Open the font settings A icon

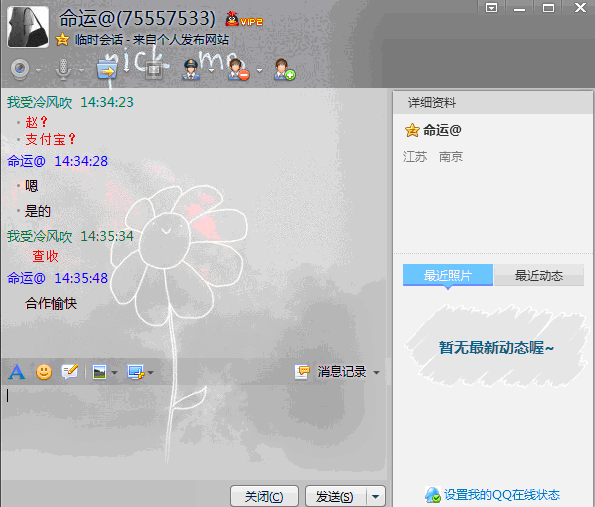click(x=17, y=372)
